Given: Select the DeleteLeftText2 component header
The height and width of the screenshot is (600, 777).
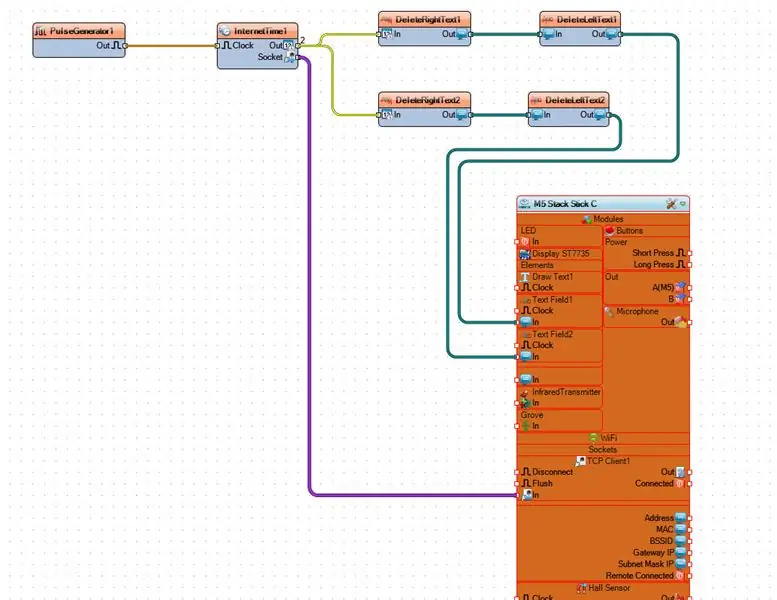Looking at the screenshot, I should pos(568,100).
